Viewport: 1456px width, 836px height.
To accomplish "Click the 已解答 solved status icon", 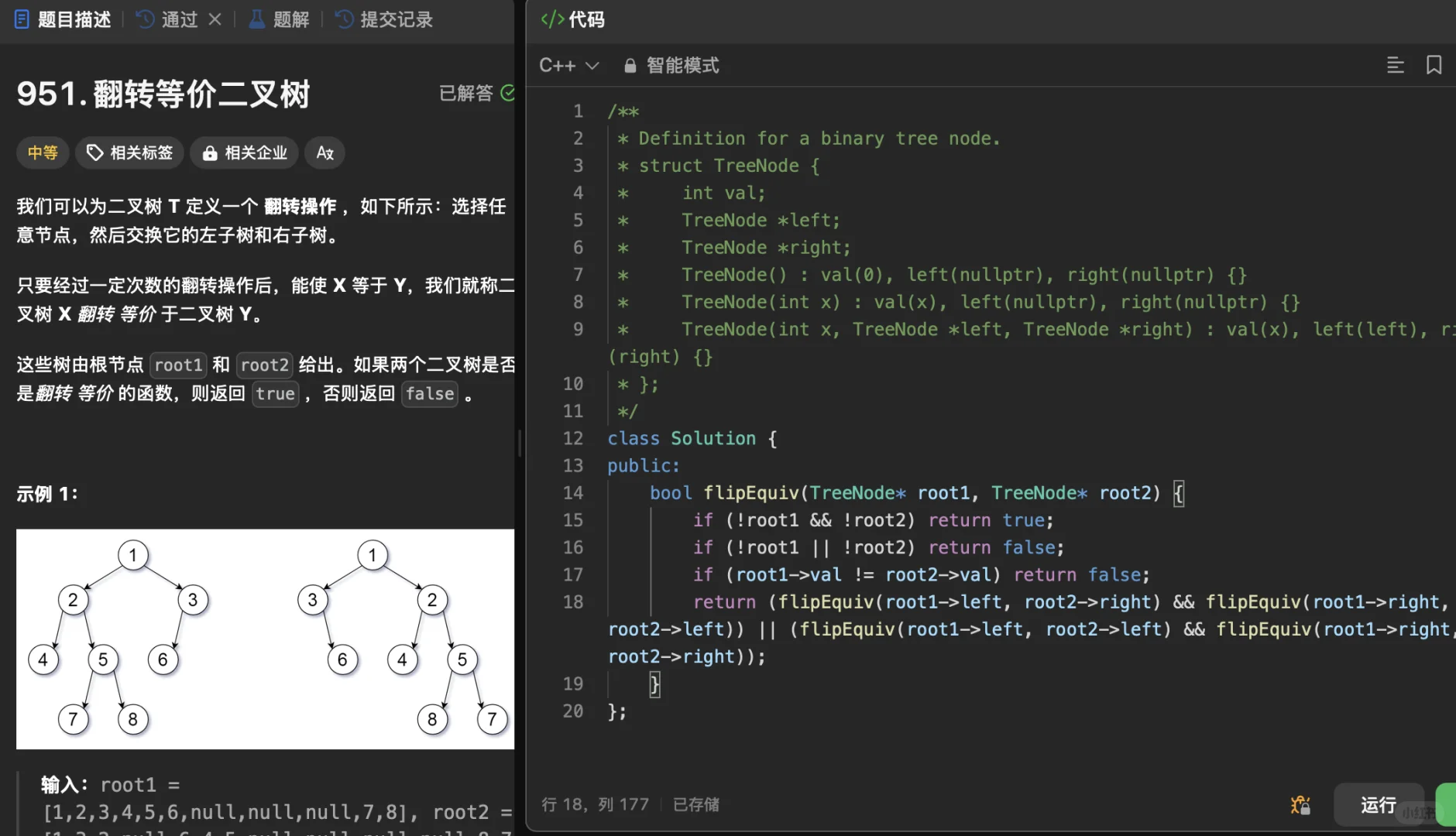I will [x=507, y=93].
